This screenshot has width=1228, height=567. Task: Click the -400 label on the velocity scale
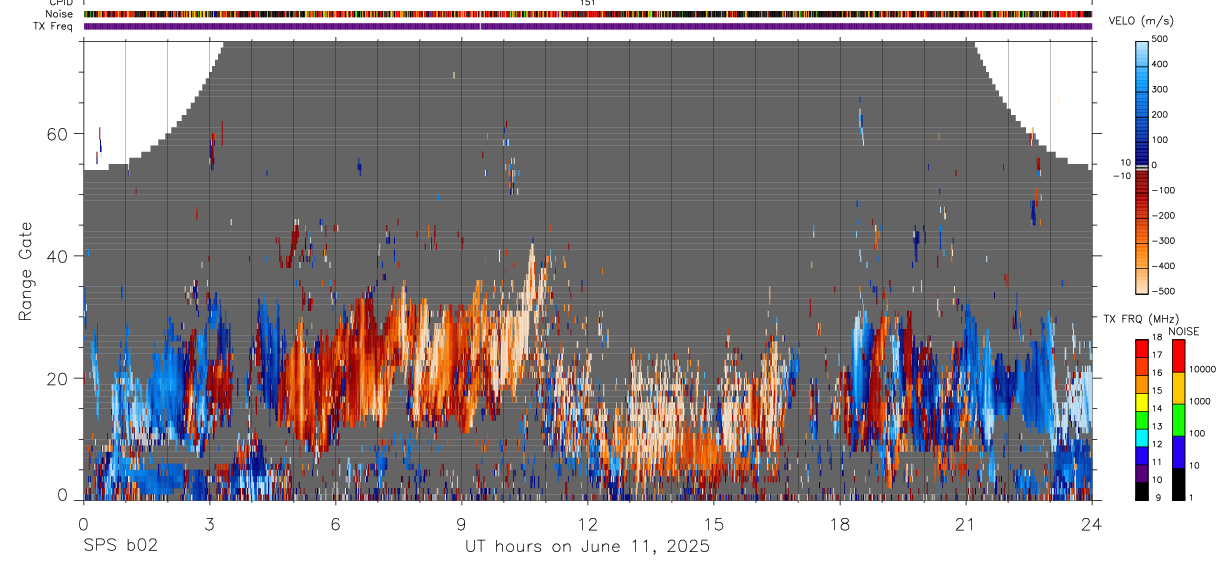pyautogui.click(x=1164, y=266)
